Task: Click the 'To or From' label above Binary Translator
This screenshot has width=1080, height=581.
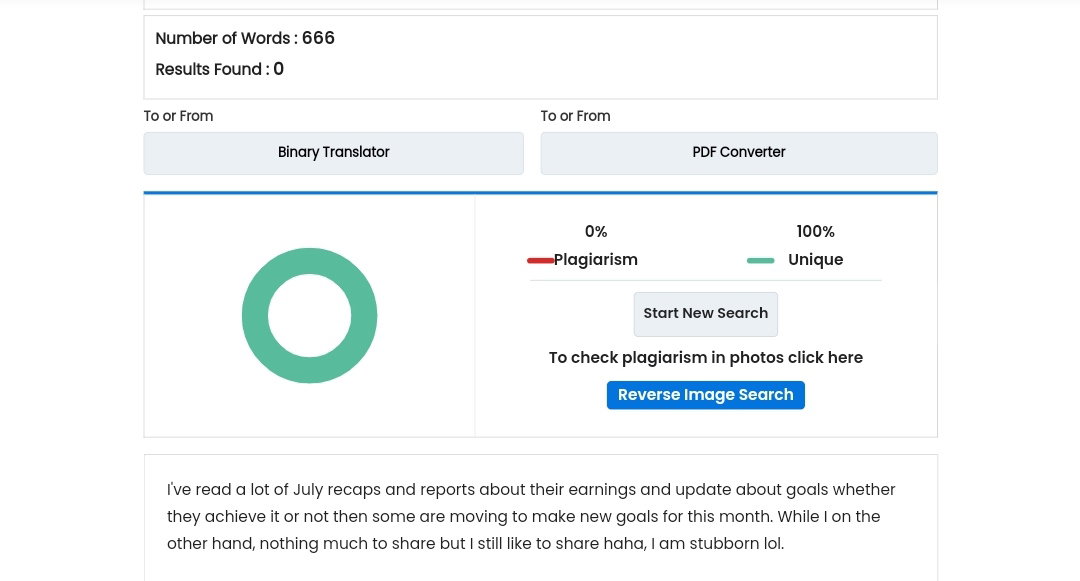Action: [x=178, y=116]
